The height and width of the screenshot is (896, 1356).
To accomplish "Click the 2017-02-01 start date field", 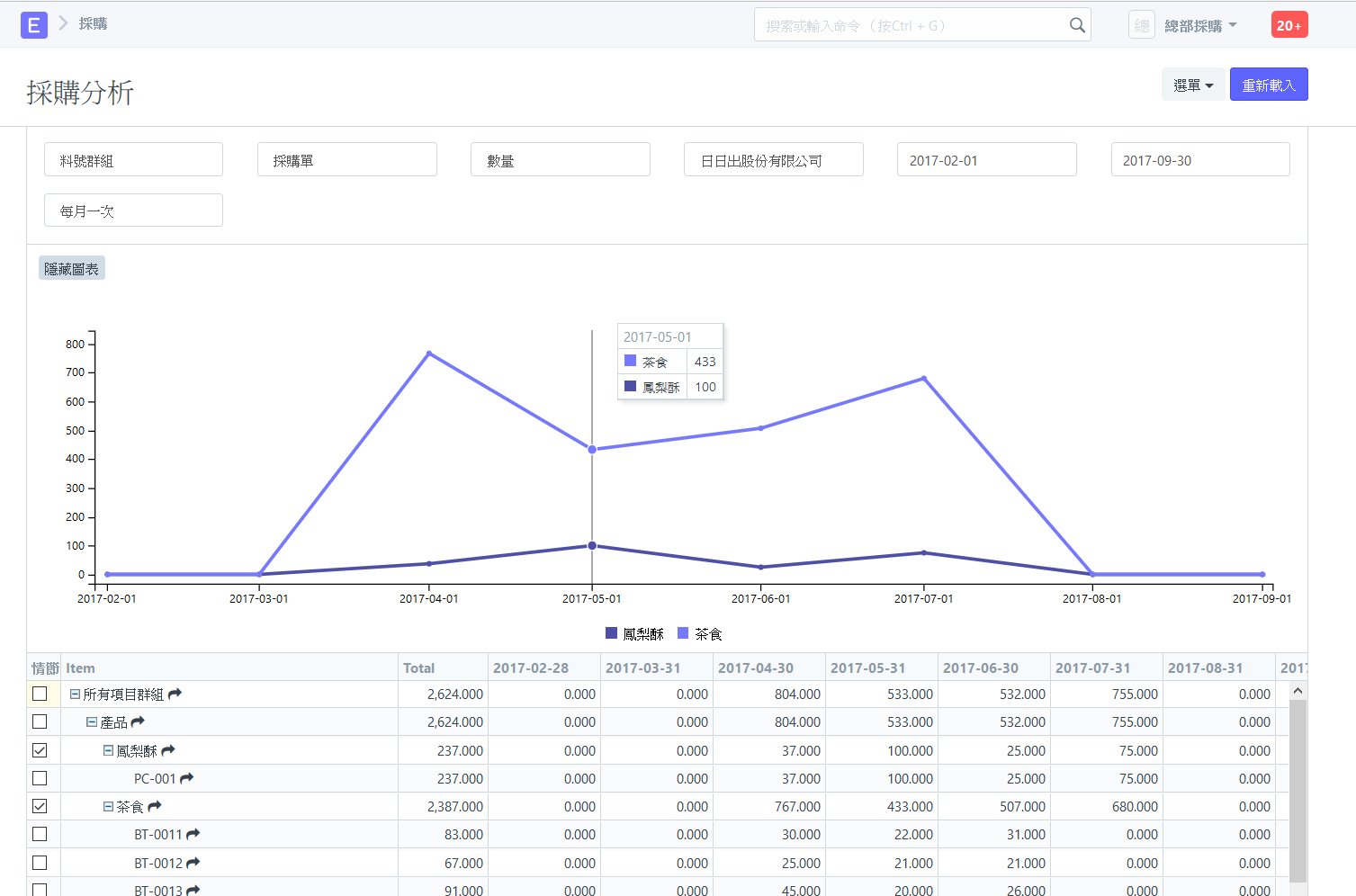I will point(986,160).
